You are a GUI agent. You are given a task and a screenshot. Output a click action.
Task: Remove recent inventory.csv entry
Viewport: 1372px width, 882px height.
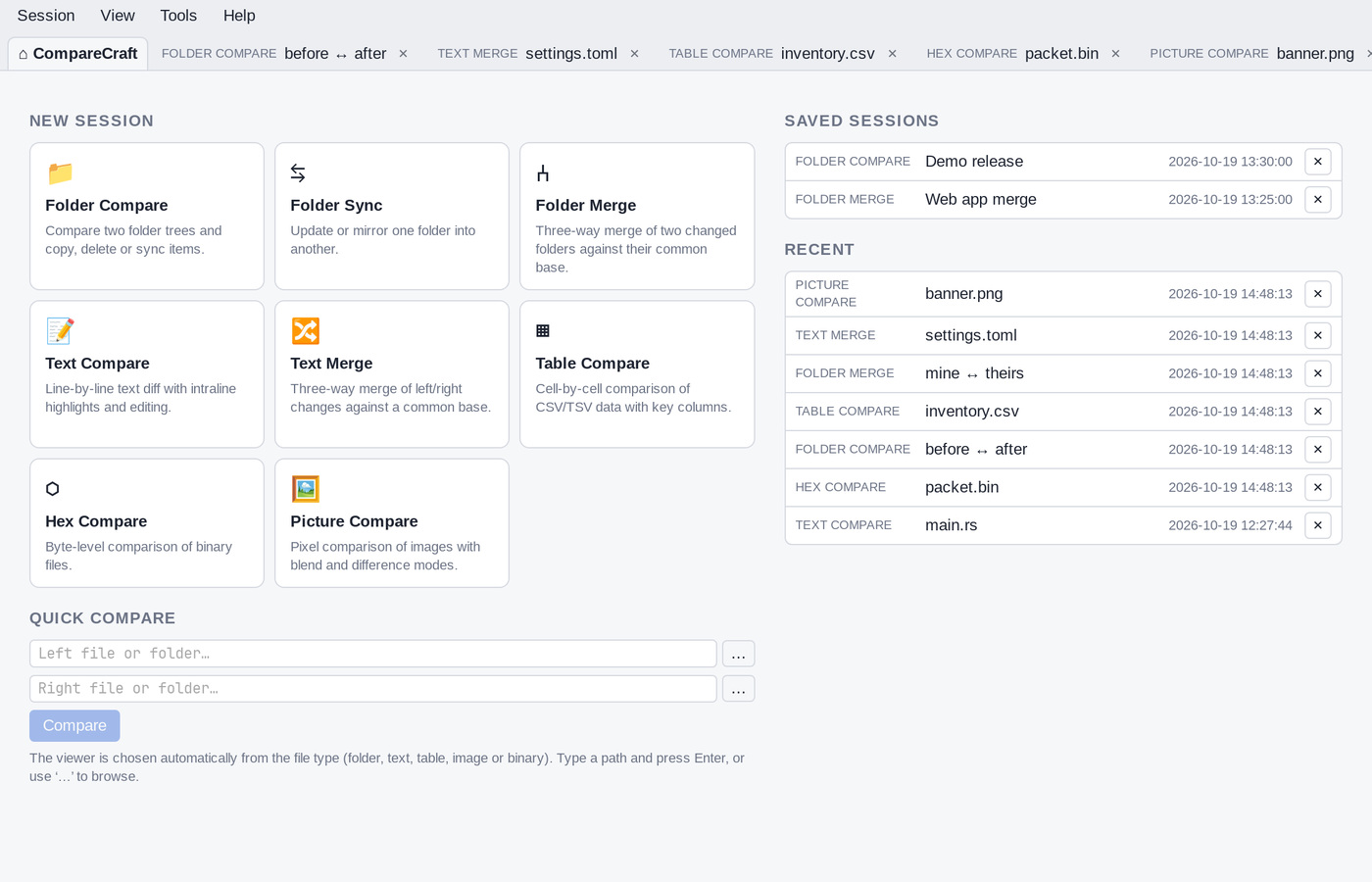click(x=1318, y=412)
